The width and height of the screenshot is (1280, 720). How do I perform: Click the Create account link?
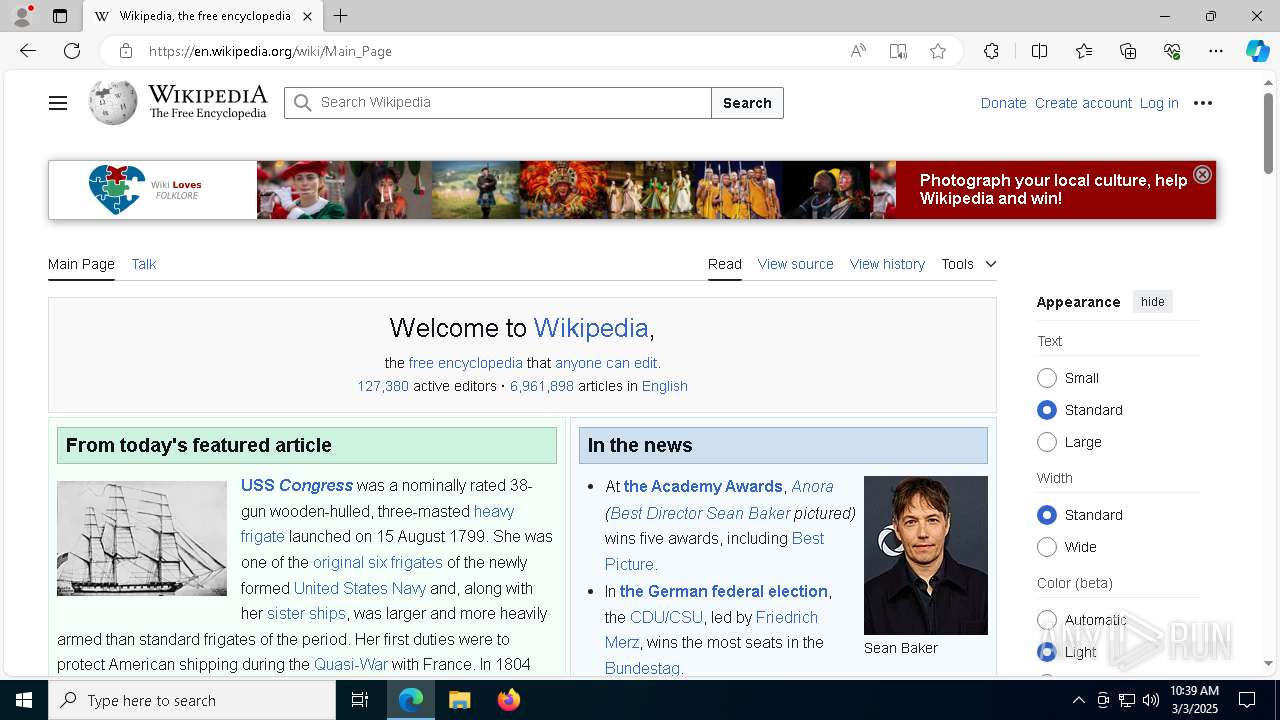(1083, 103)
